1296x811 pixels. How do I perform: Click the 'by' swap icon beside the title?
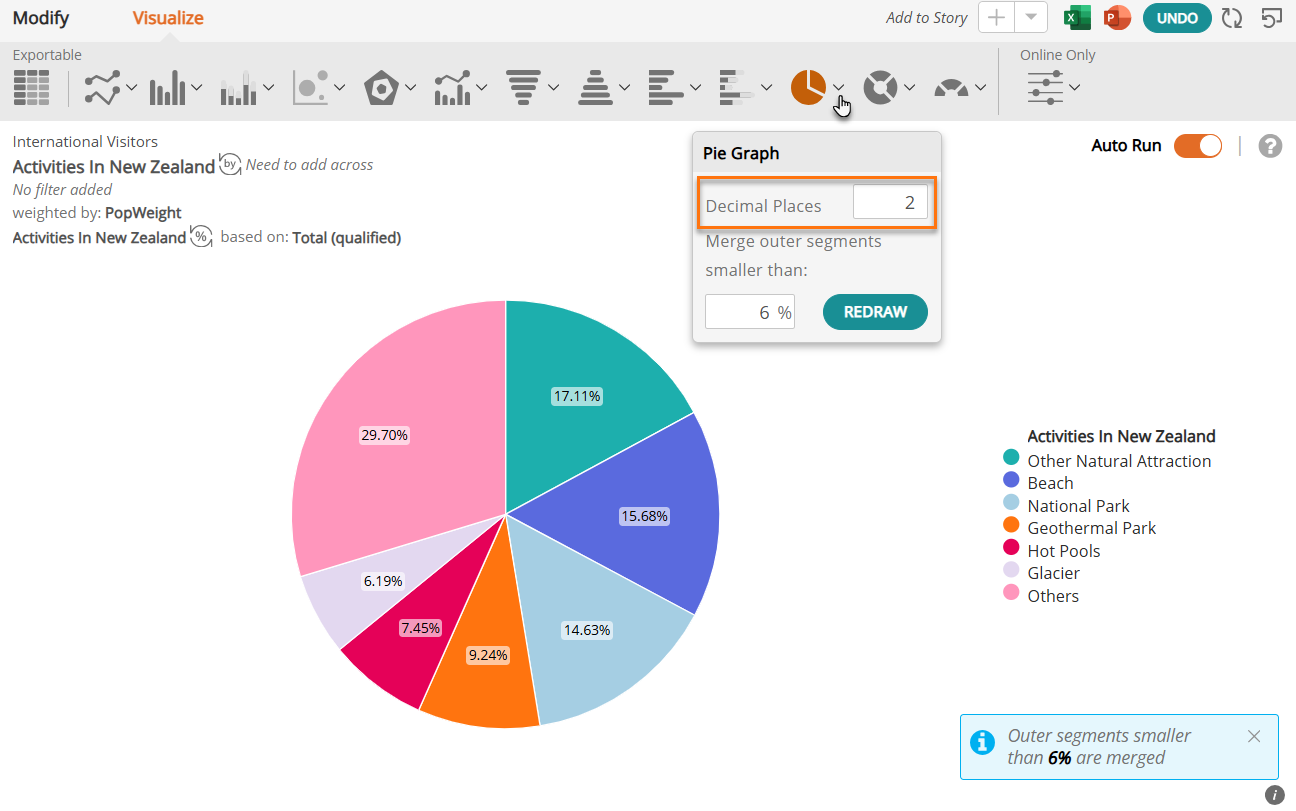point(230,165)
